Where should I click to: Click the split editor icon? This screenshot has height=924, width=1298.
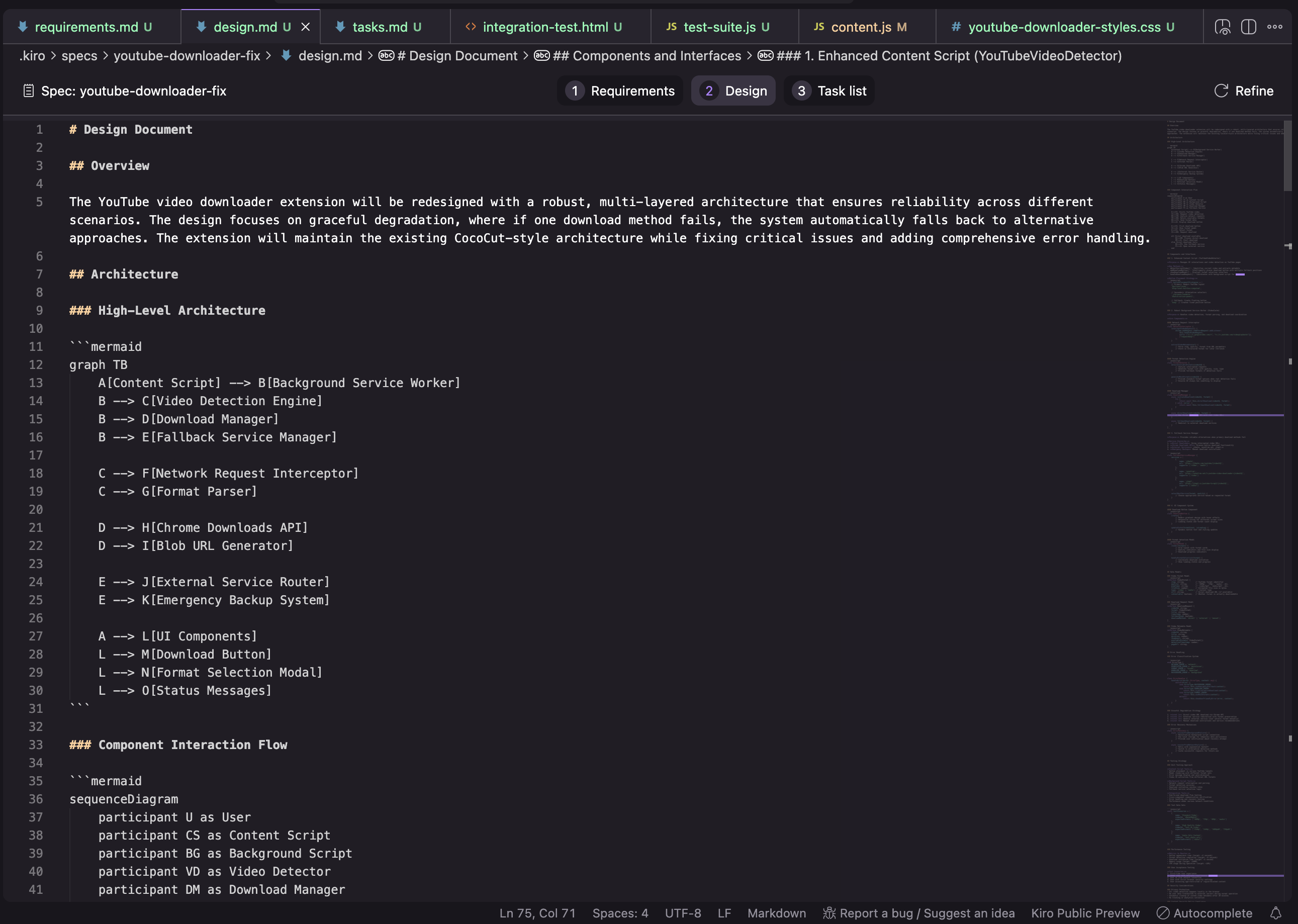pos(1249,27)
